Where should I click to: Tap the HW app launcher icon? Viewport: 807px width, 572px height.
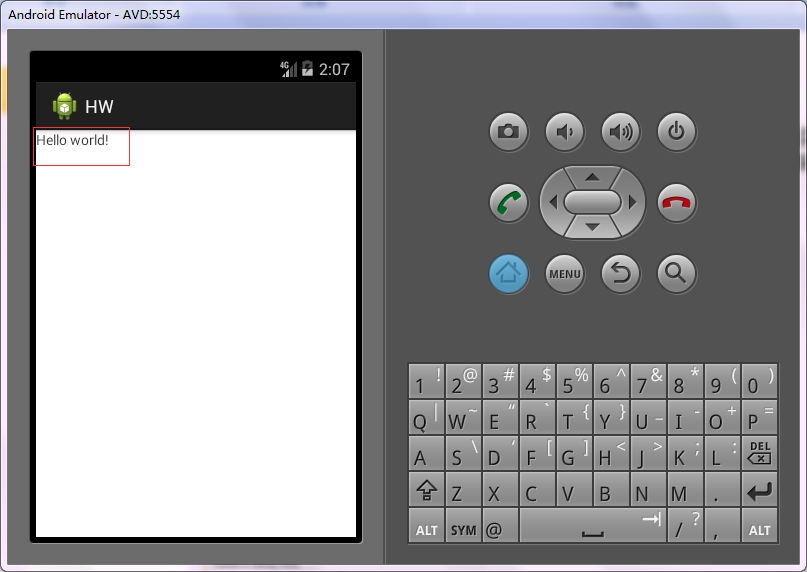(64, 107)
